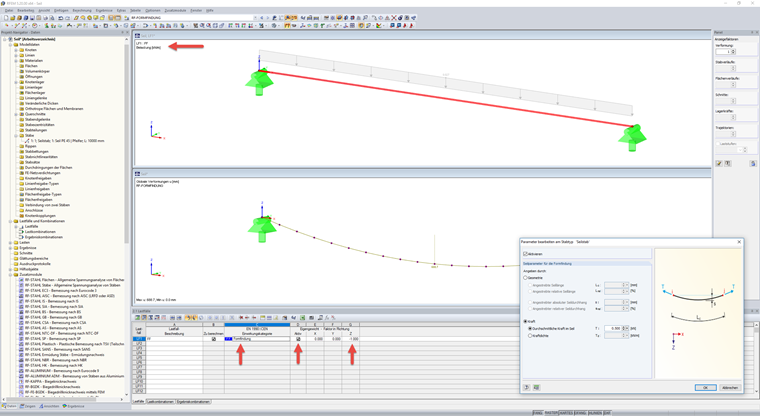Open the RF-FORMFINDUNG load case dropdown

pyautogui.click(x=255, y=18)
